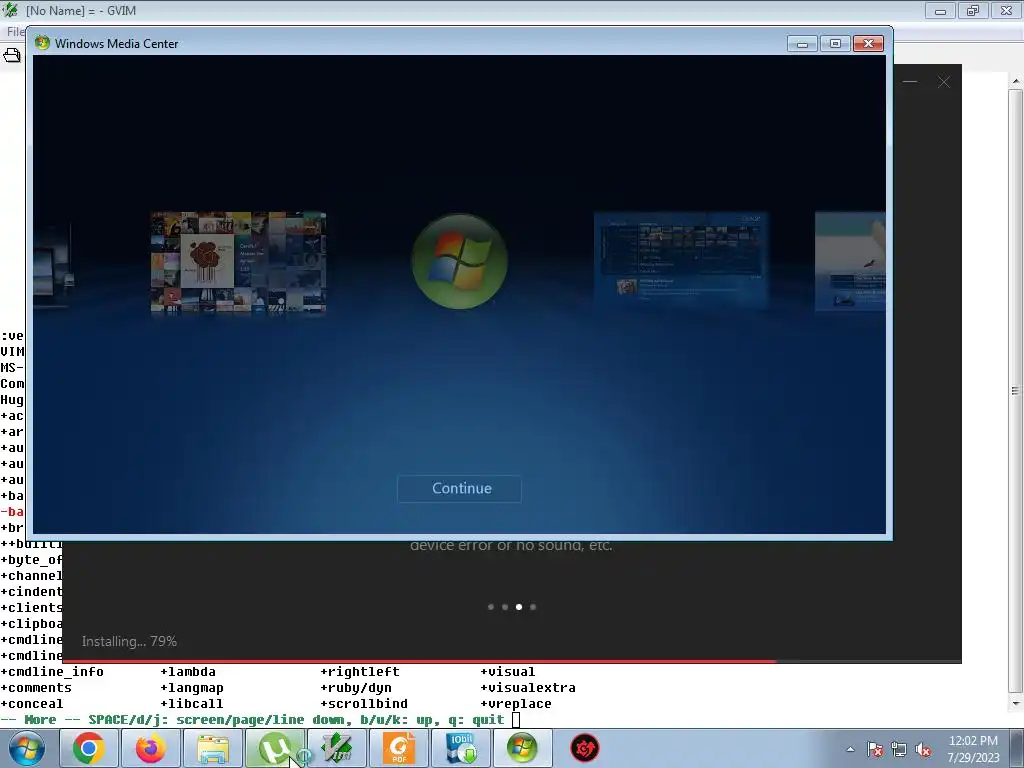Switch to uTorrent in taskbar
Screen dimensions: 1024x768
pos(274,748)
